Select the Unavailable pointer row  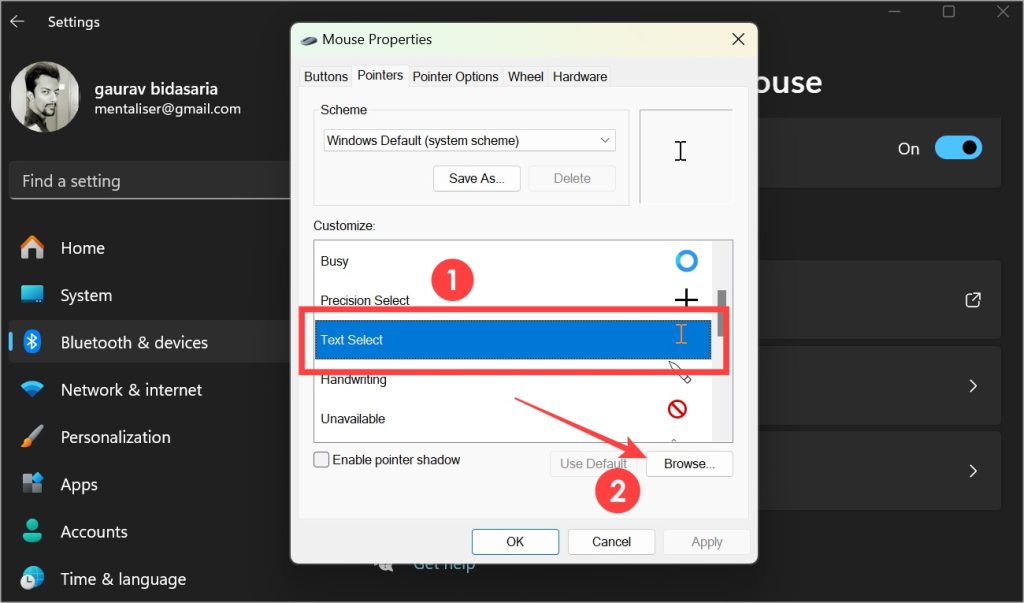pos(513,418)
